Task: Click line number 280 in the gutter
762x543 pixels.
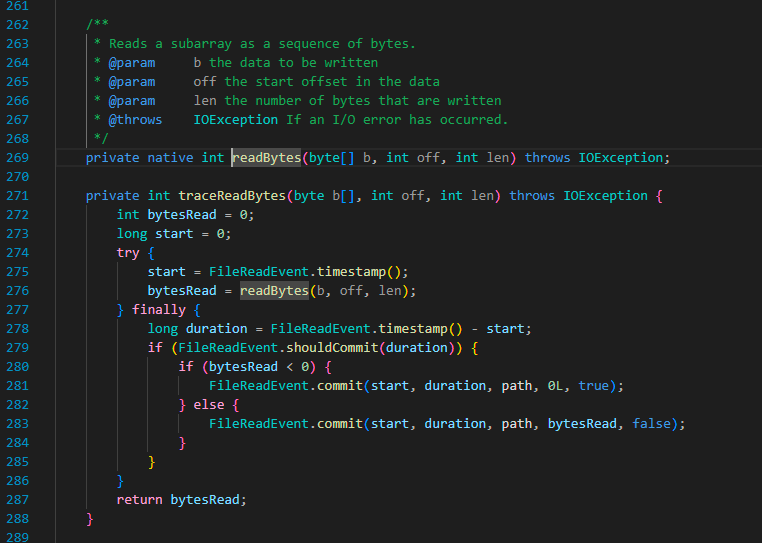Action: tap(17, 367)
